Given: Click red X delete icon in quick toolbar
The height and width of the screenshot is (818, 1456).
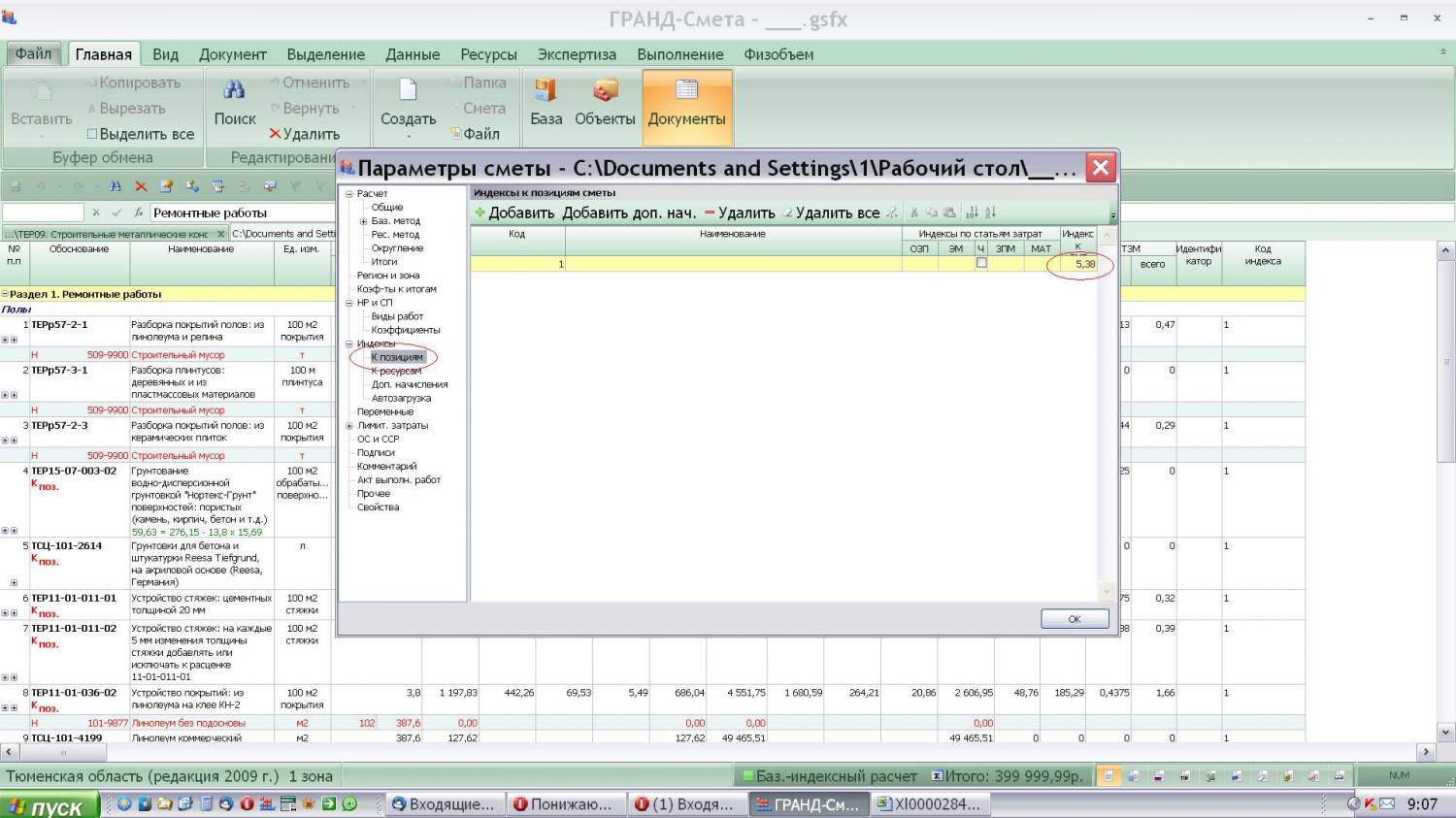Looking at the screenshot, I should pyautogui.click(x=141, y=186).
